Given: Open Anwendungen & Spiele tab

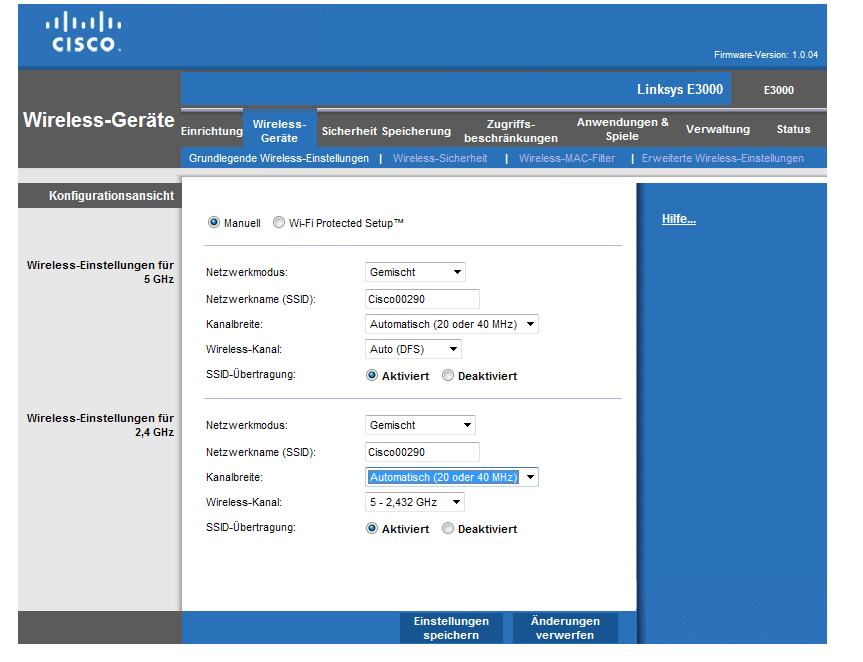Looking at the screenshot, I should pos(622,129).
